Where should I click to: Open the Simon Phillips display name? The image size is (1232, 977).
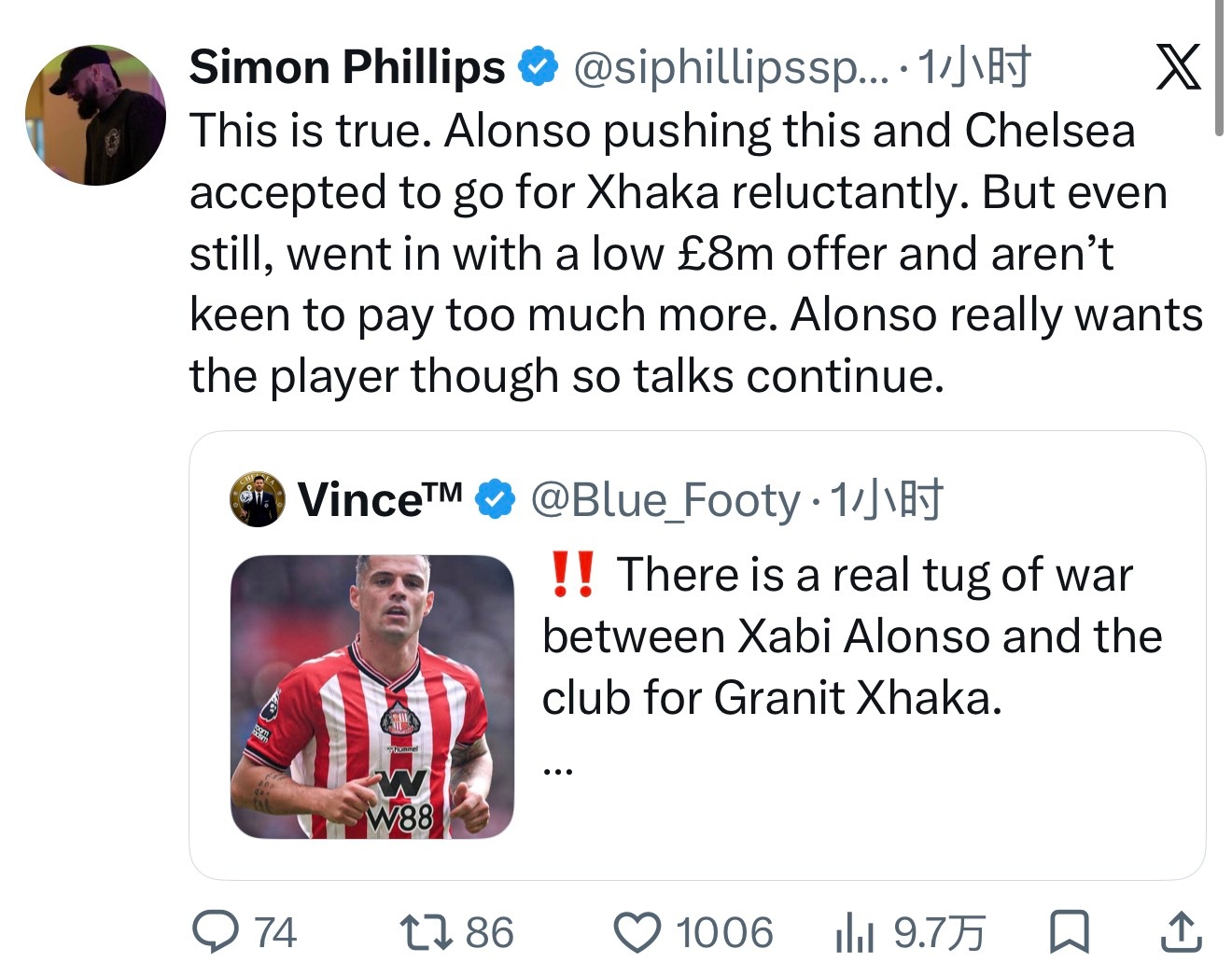pyautogui.click(x=347, y=67)
